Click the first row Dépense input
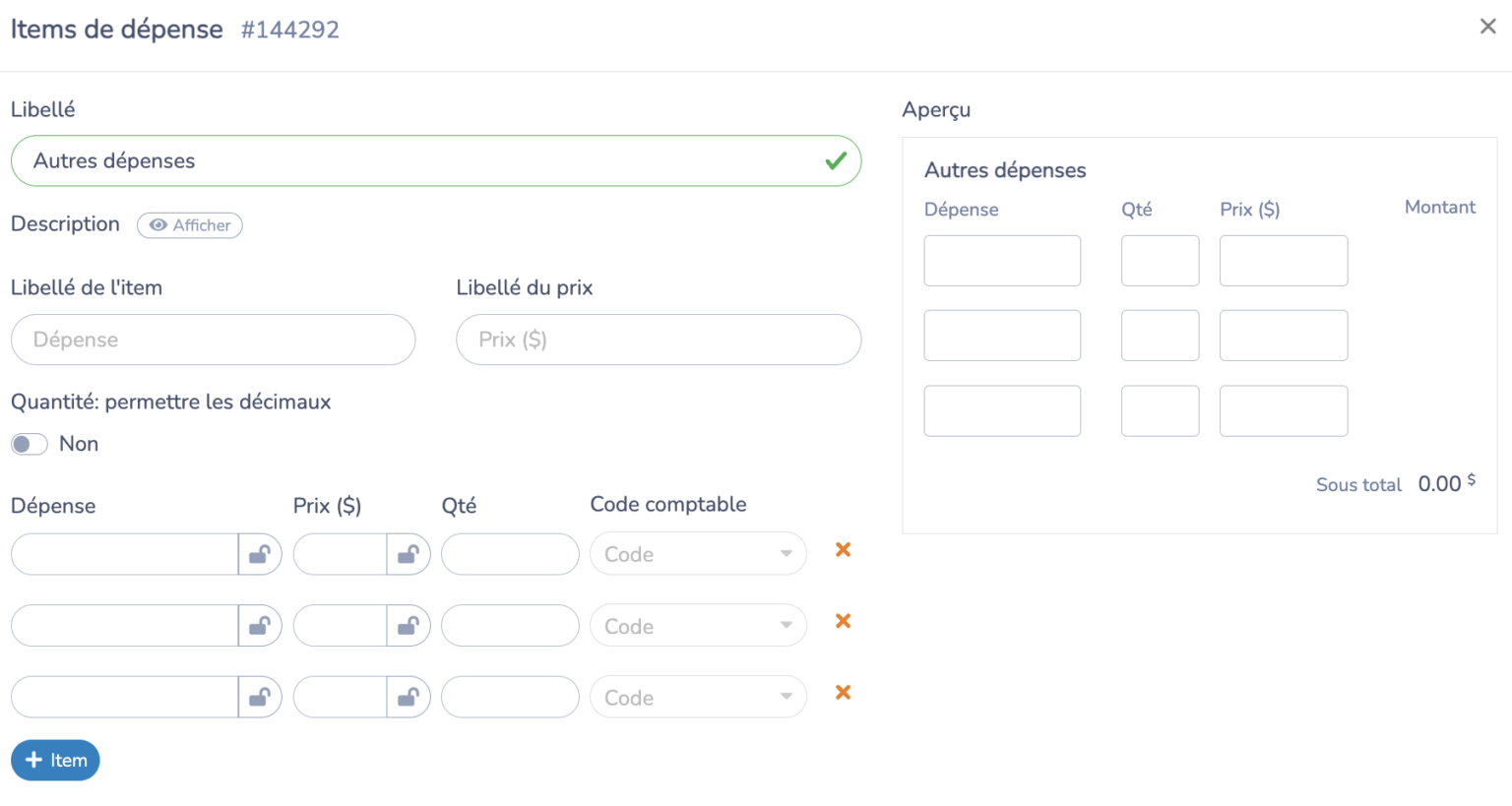Screen dimensions: 1512x806 (x=125, y=554)
